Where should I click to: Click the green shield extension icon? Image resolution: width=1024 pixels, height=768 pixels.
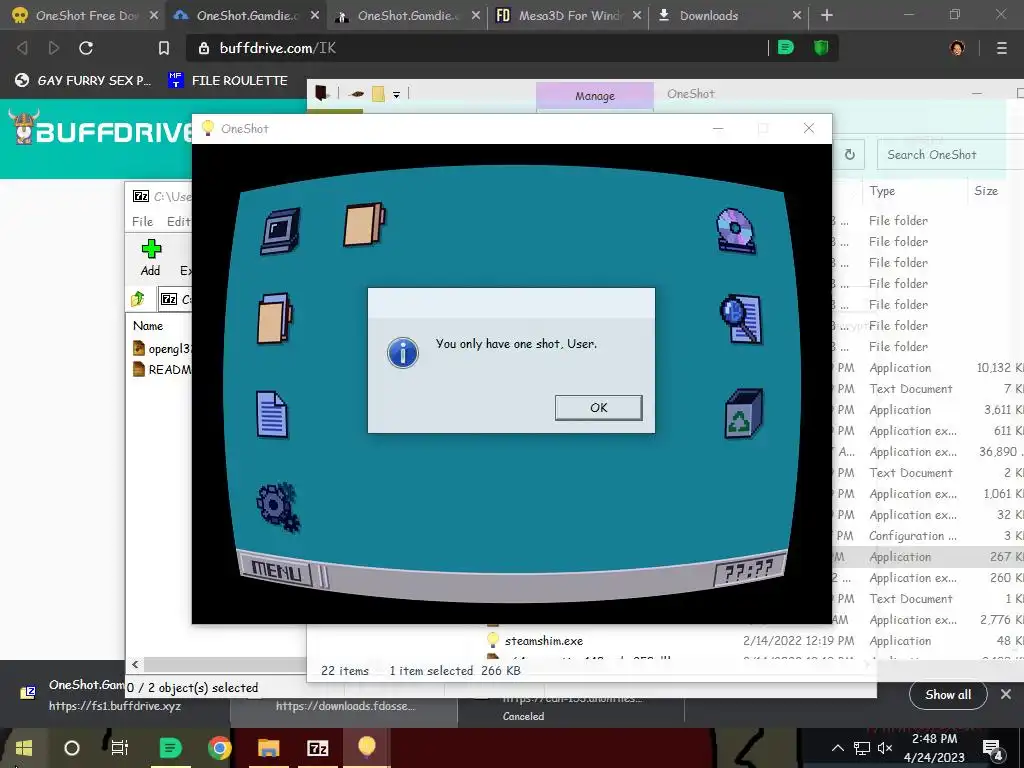(821, 47)
